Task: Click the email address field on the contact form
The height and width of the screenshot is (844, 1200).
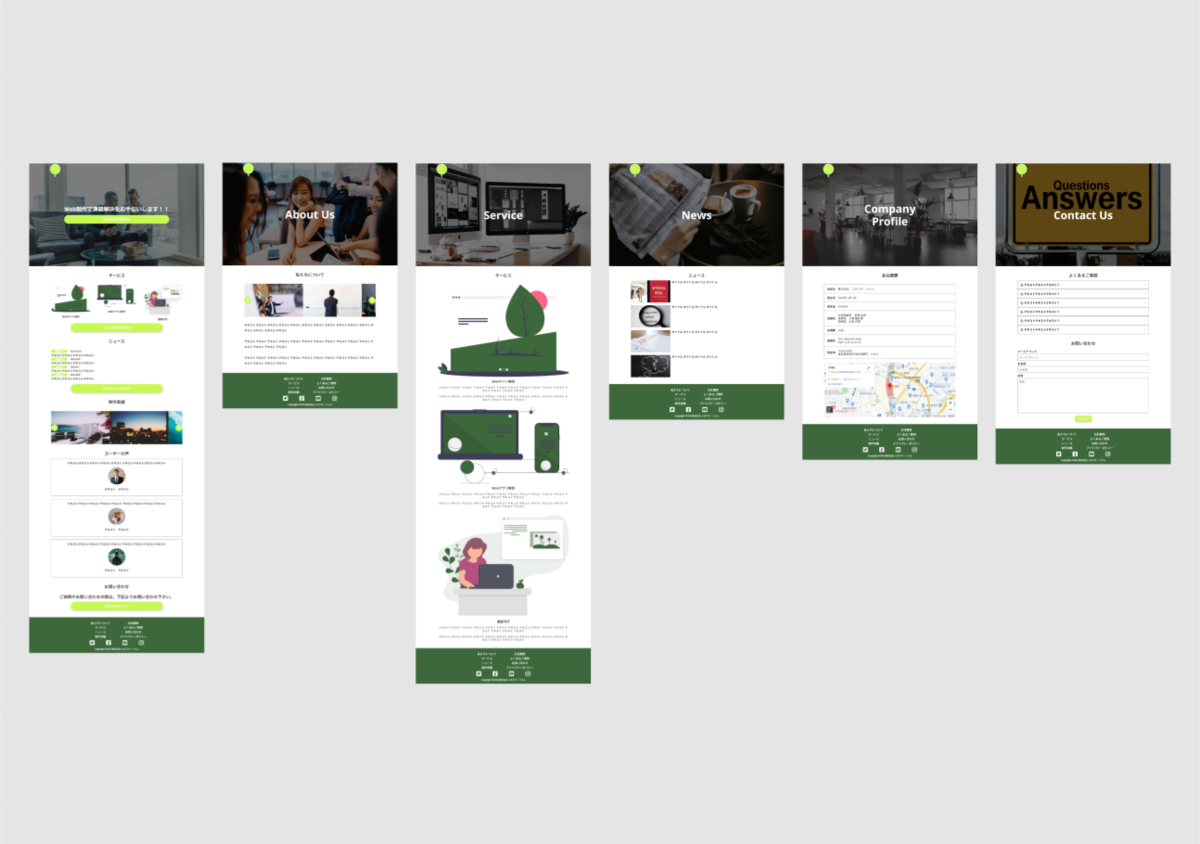Action: point(1083,356)
